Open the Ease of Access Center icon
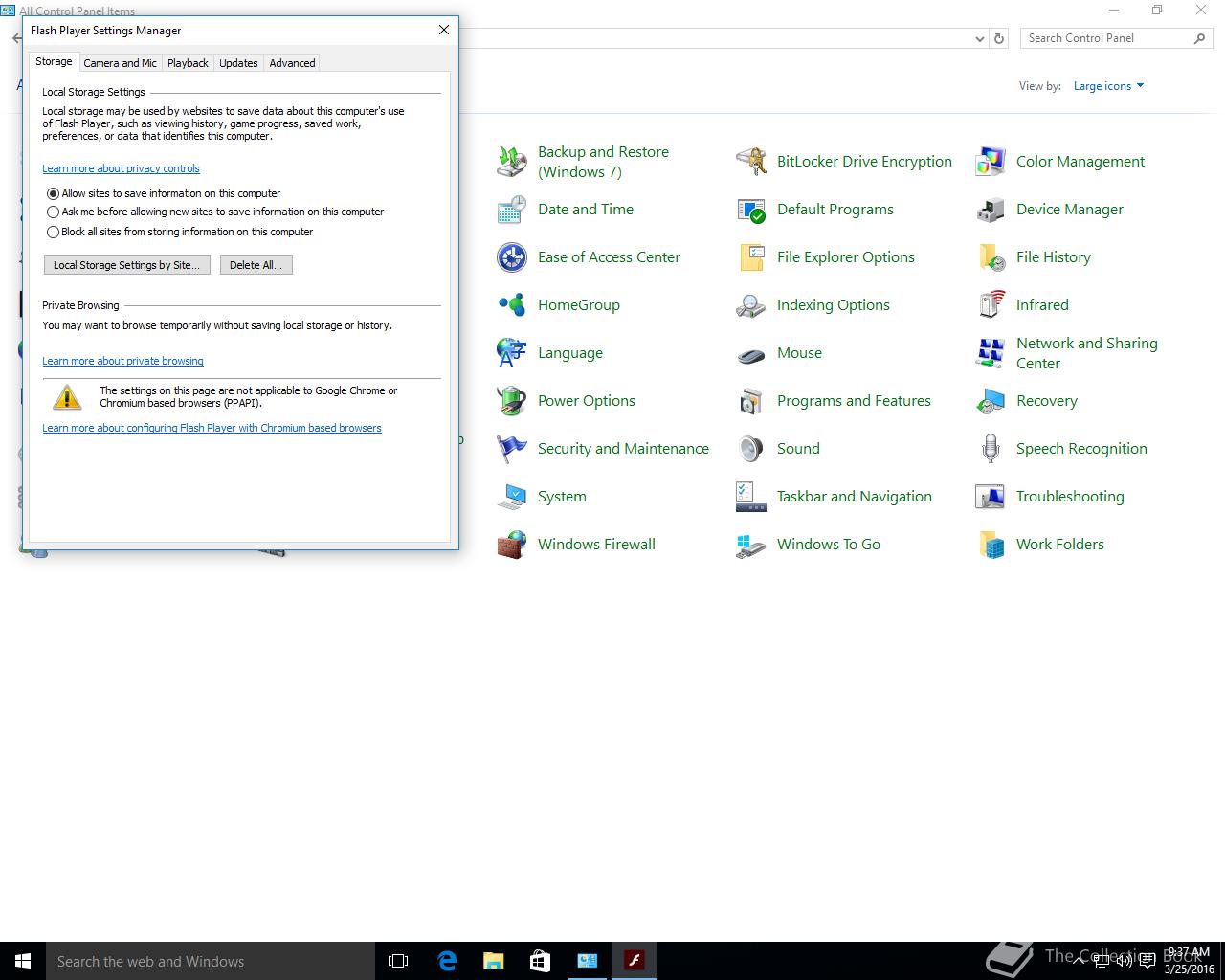Viewport: 1225px width, 980px height. (512, 257)
